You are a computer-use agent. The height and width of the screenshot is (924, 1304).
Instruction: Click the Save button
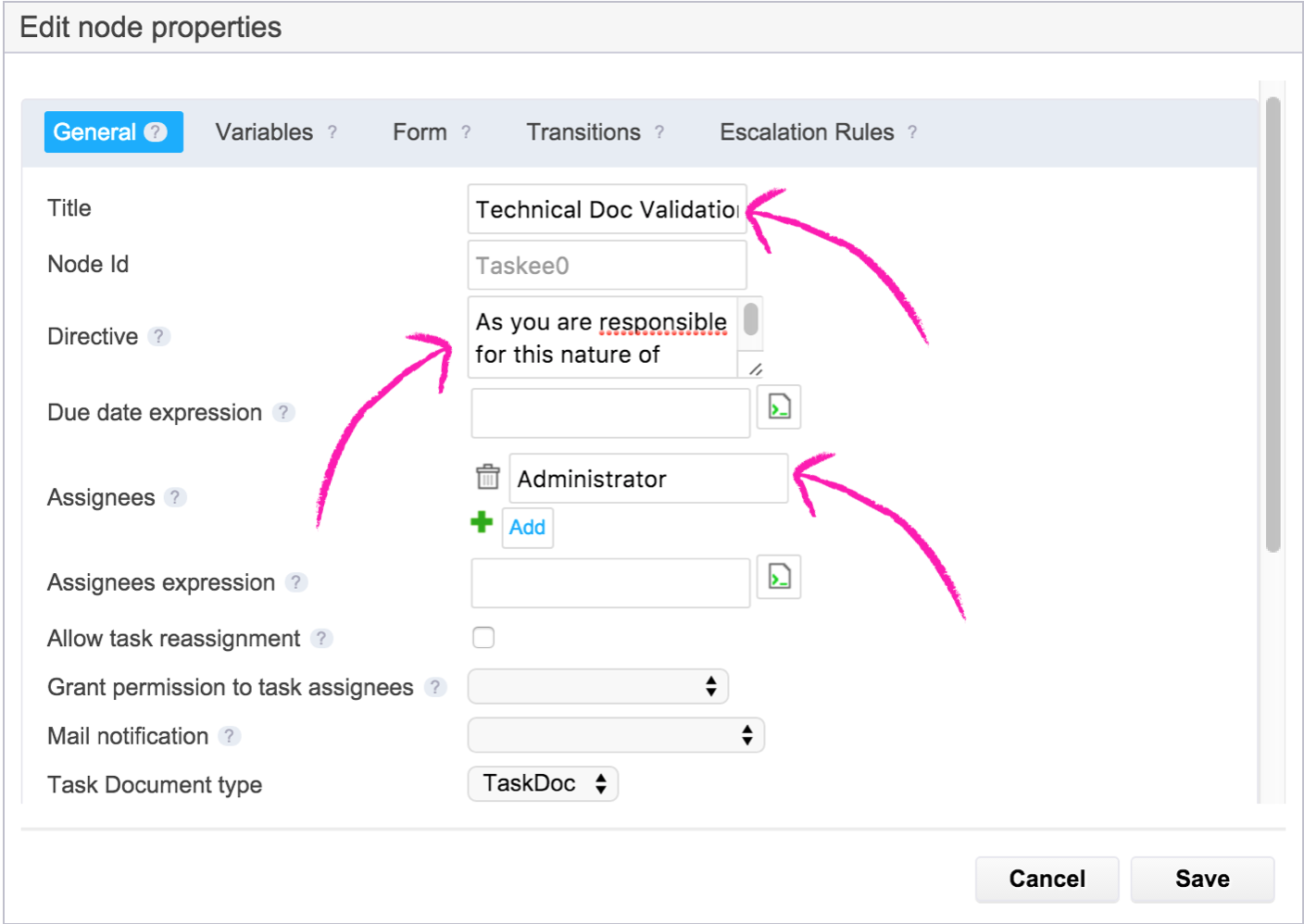click(1202, 879)
